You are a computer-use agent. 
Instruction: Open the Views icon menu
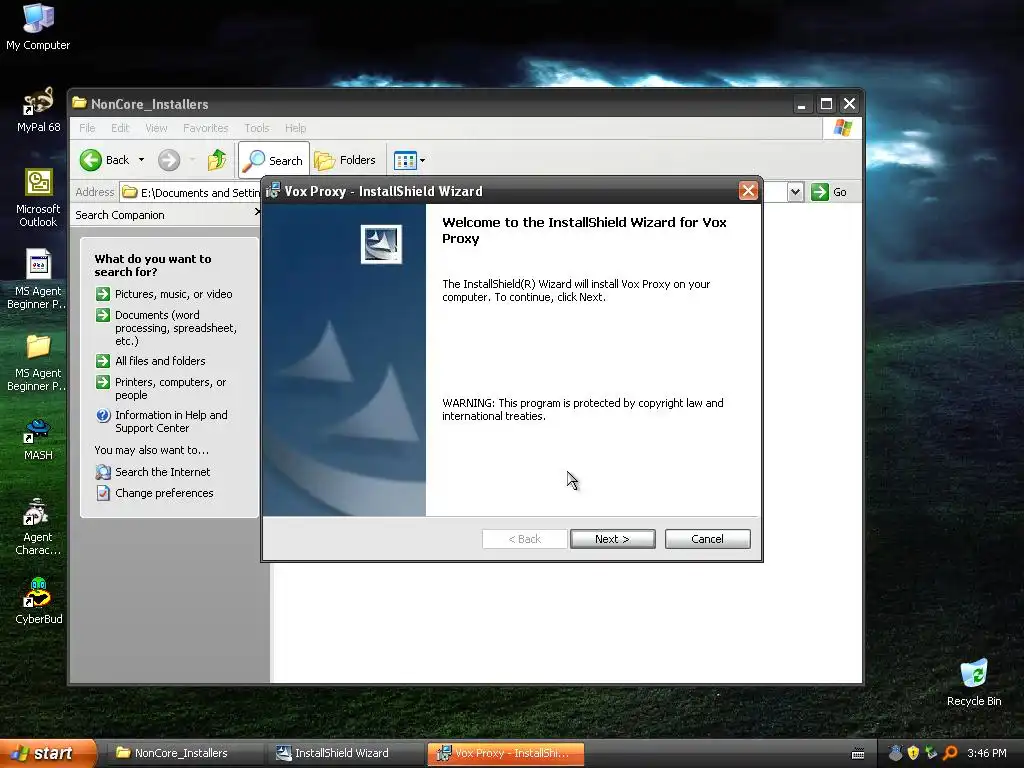coord(405,160)
